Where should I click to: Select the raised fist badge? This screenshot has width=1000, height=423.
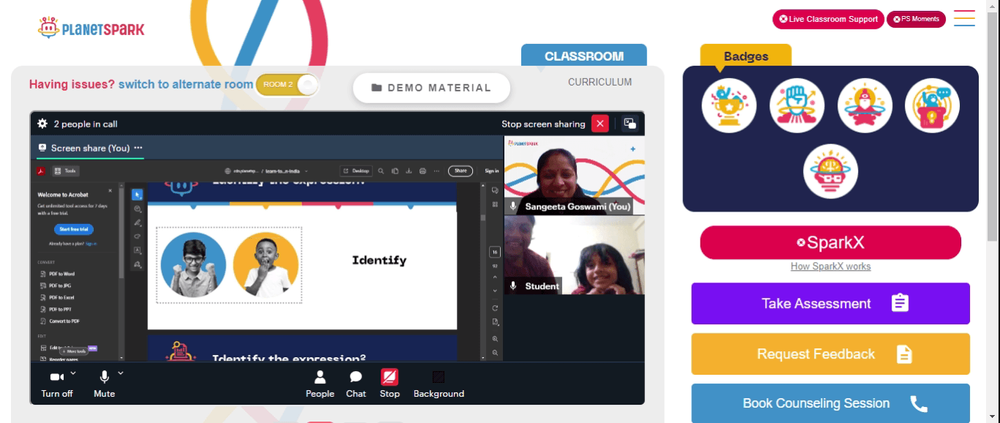[x=797, y=106]
